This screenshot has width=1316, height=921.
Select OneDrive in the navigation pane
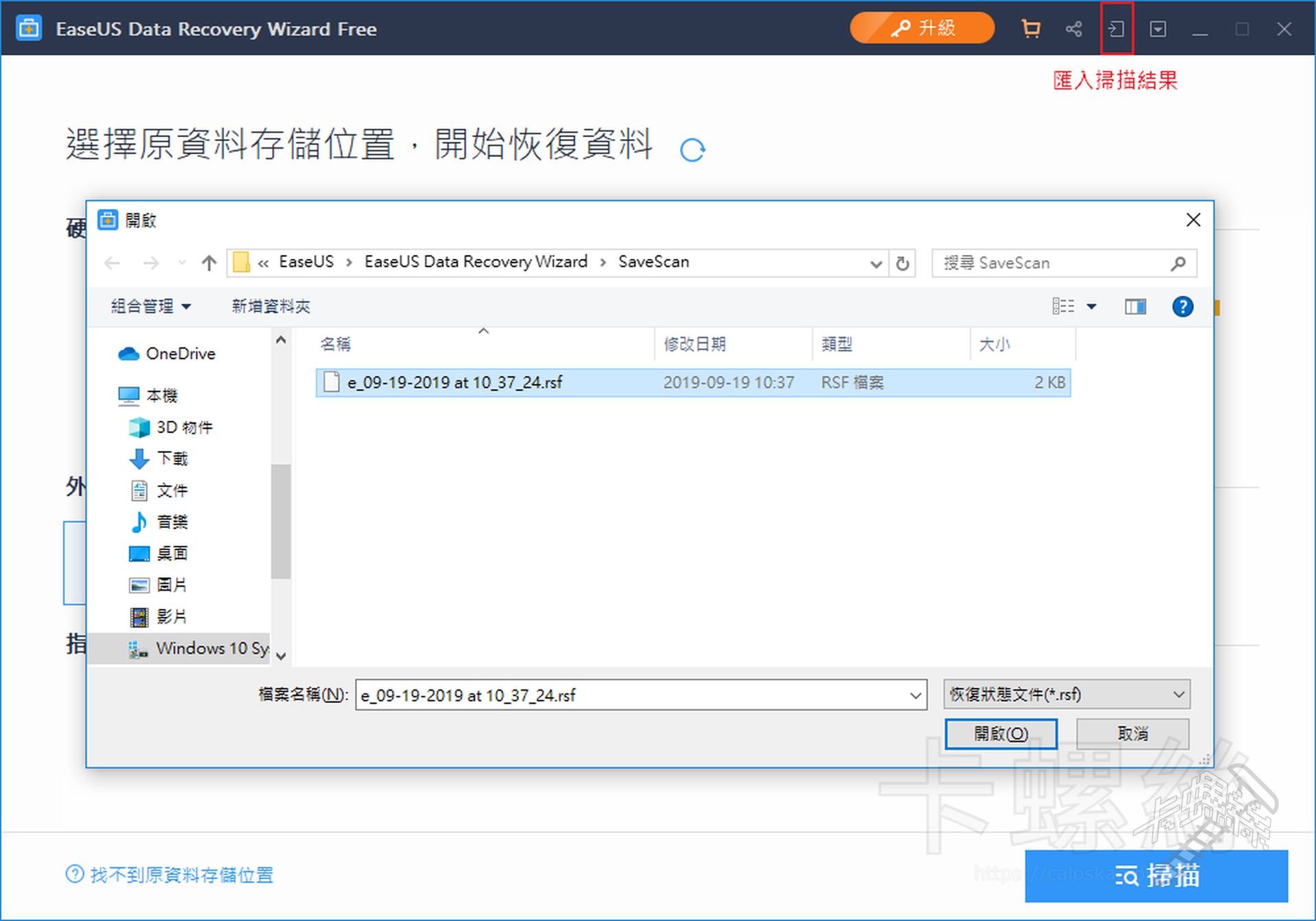[x=180, y=354]
